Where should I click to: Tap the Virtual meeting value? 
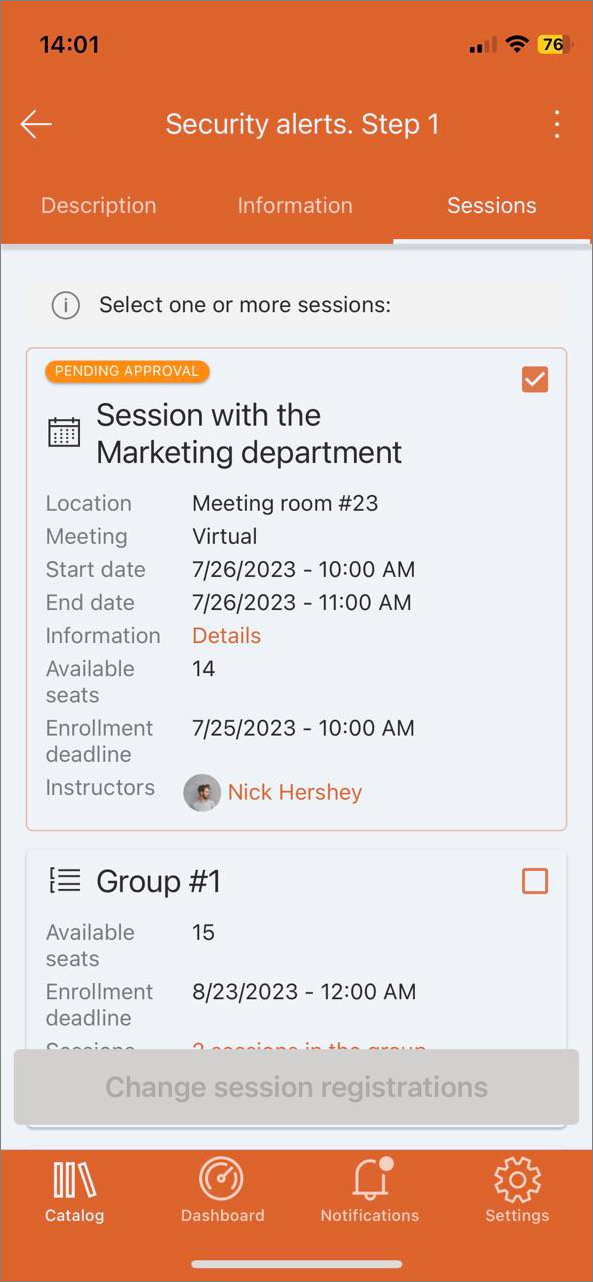225,536
